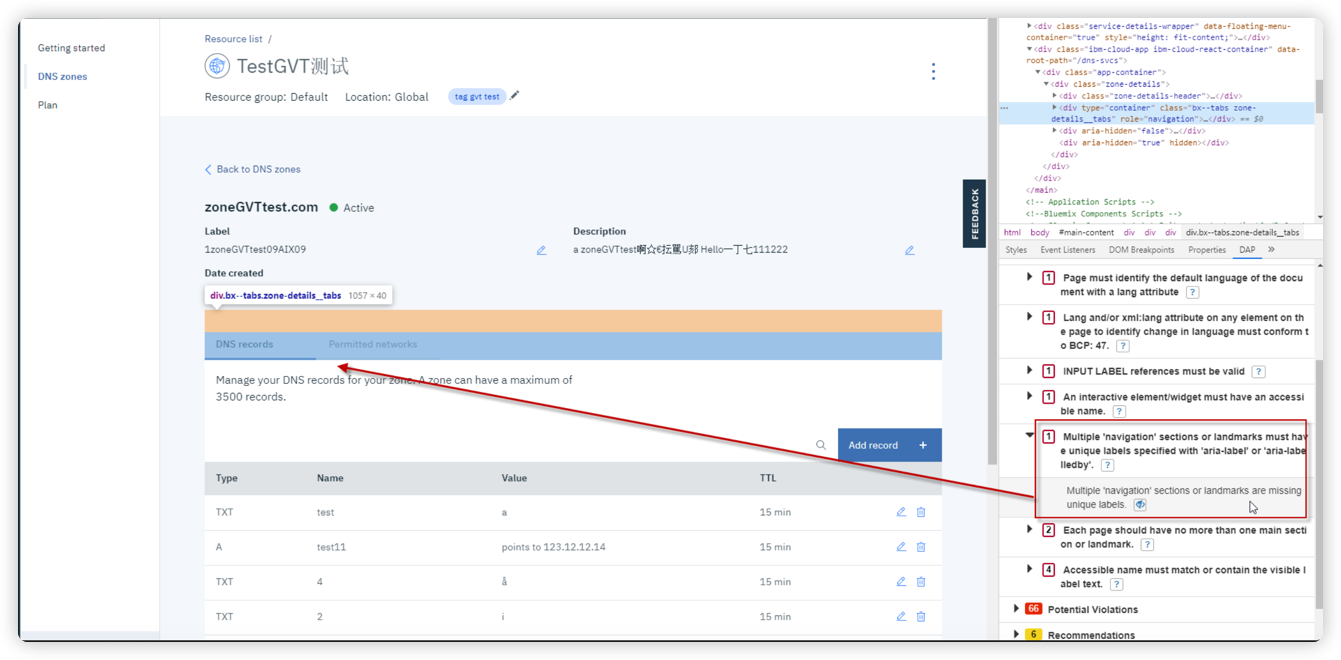This screenshot has height=660, width=1341.
Task: Delete the test11 A record
Action: pos(921,547)
